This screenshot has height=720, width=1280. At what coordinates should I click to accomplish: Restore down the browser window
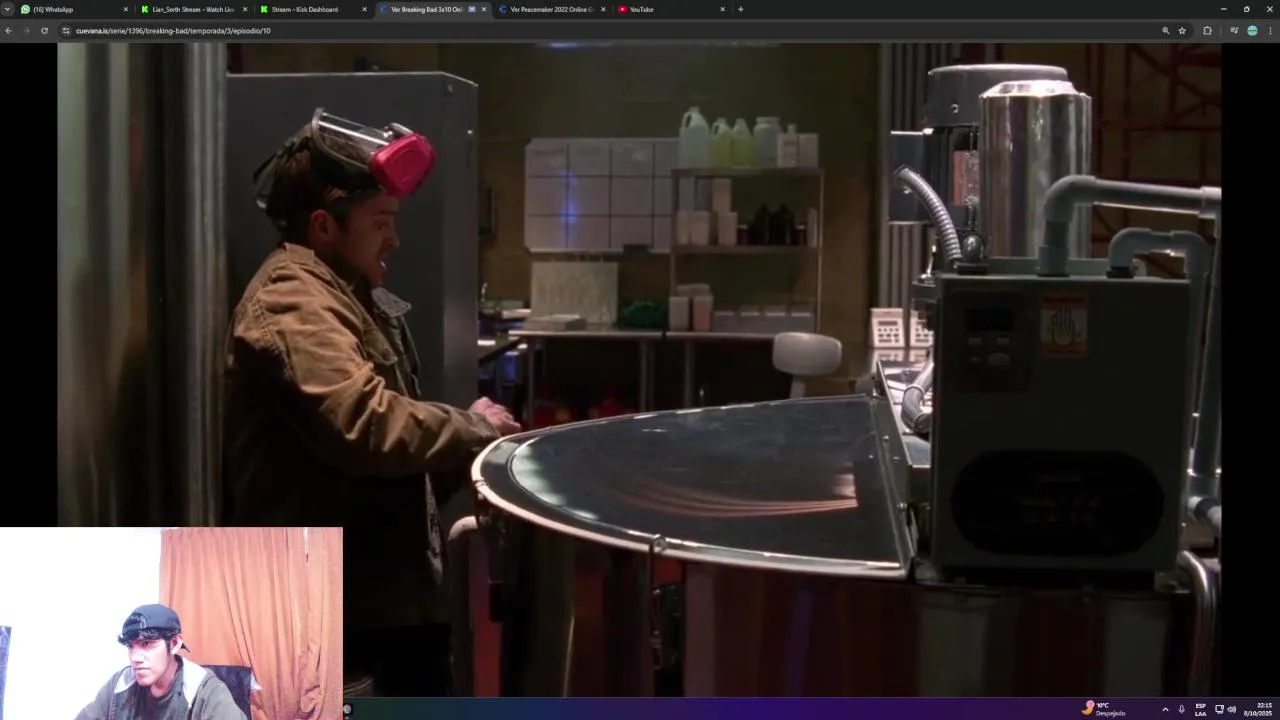[x=1246, y=9]
